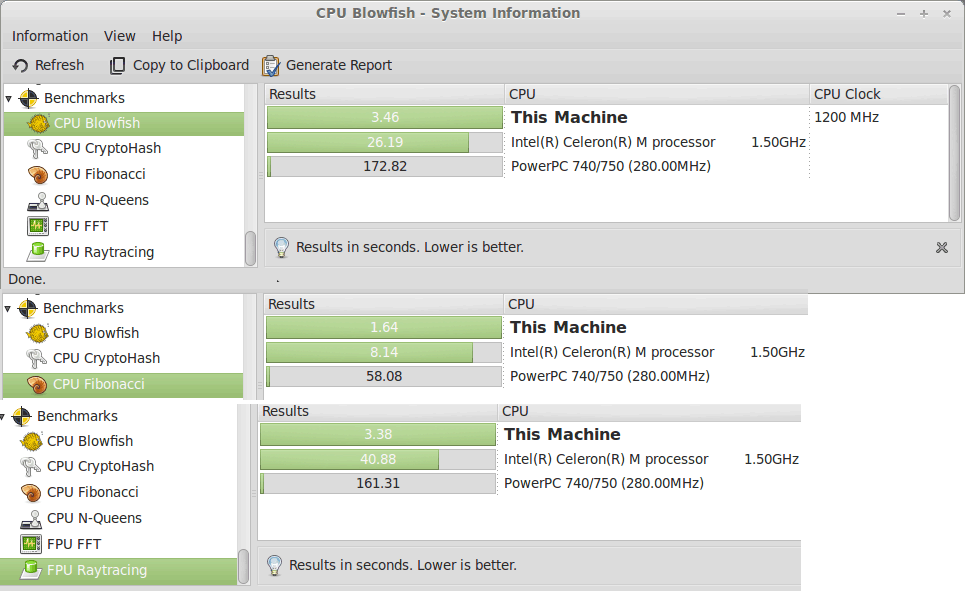Click the lightbulb icon in the bottom info bar
This screenshot has width=965, height=591.
(x=274, y=566)
